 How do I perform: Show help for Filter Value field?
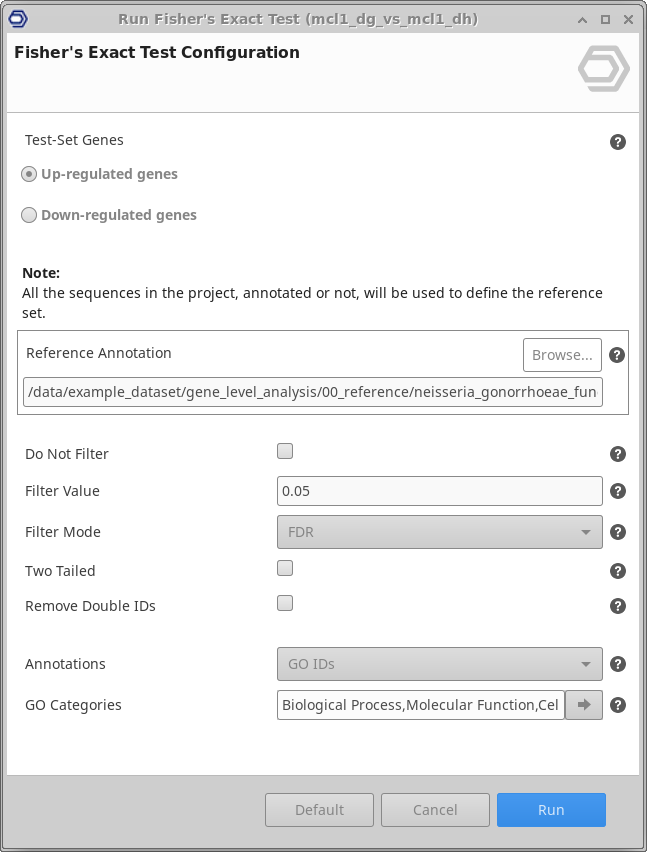coord(618,491)
